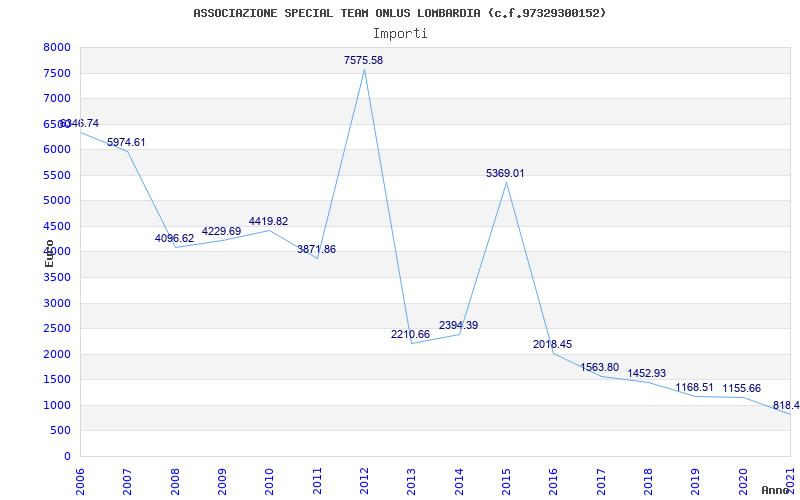The image size is (800, 500).
Task: Select the 5369.01 data label
Action: click(x=505, y=173)
